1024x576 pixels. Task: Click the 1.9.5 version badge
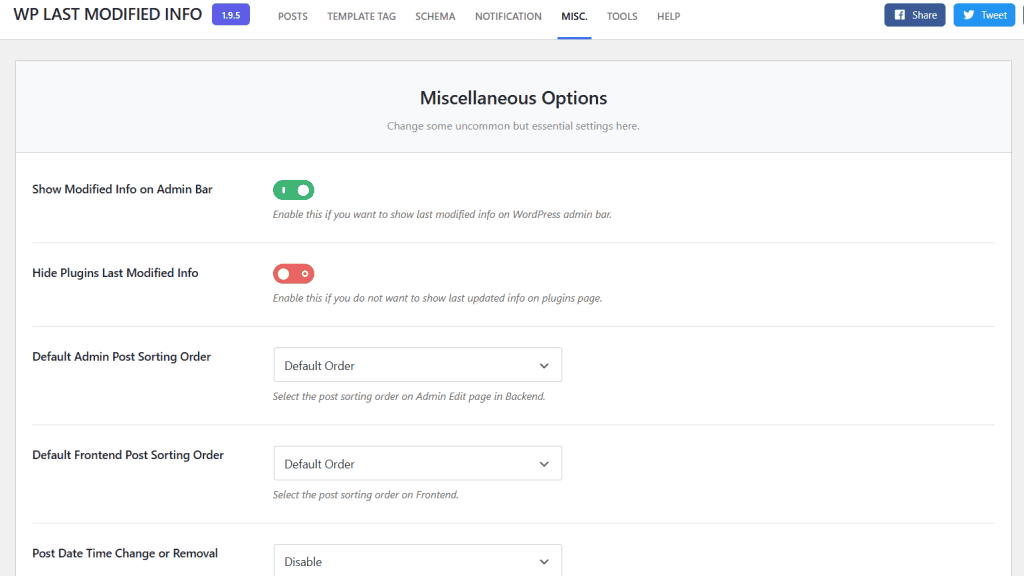(x=231, y=15)
